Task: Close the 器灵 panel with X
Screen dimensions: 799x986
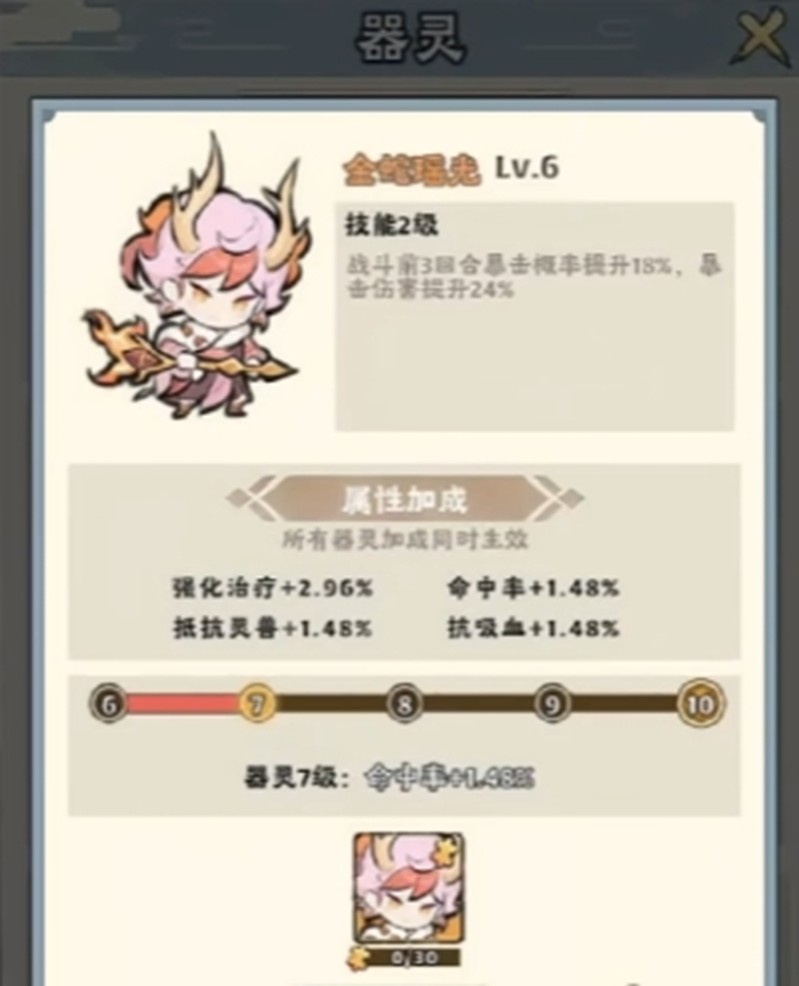Action: 761,35
